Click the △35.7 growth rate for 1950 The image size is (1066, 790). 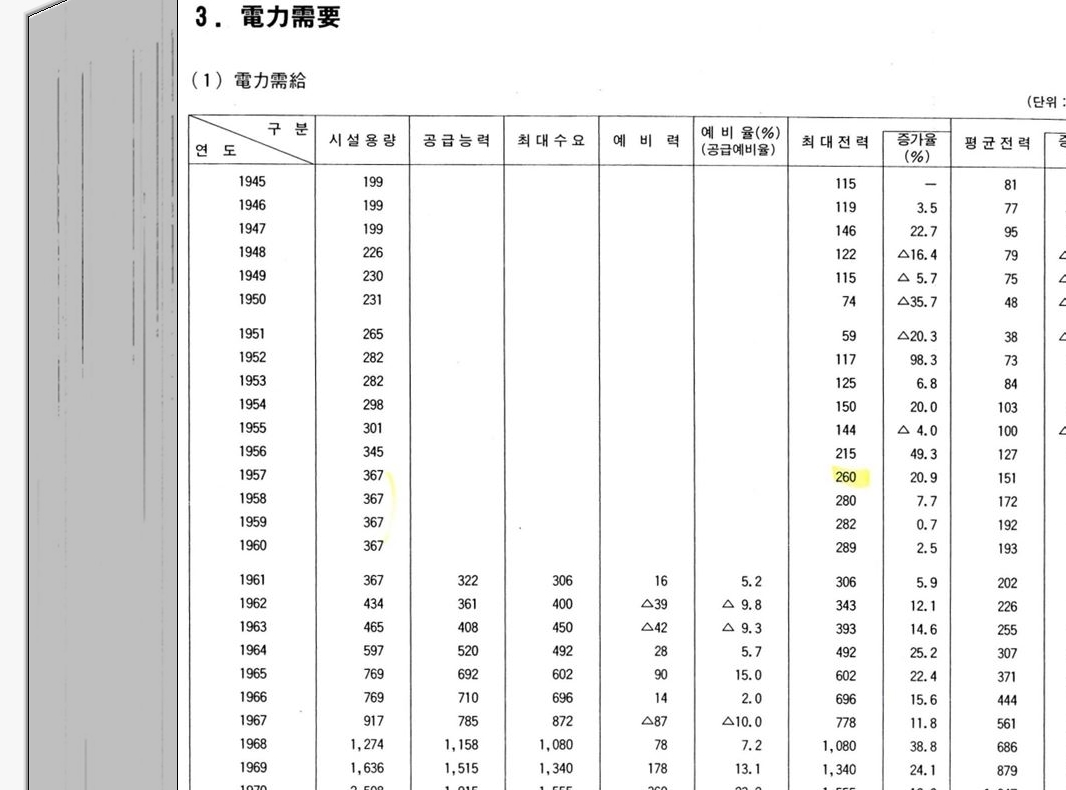917,301
